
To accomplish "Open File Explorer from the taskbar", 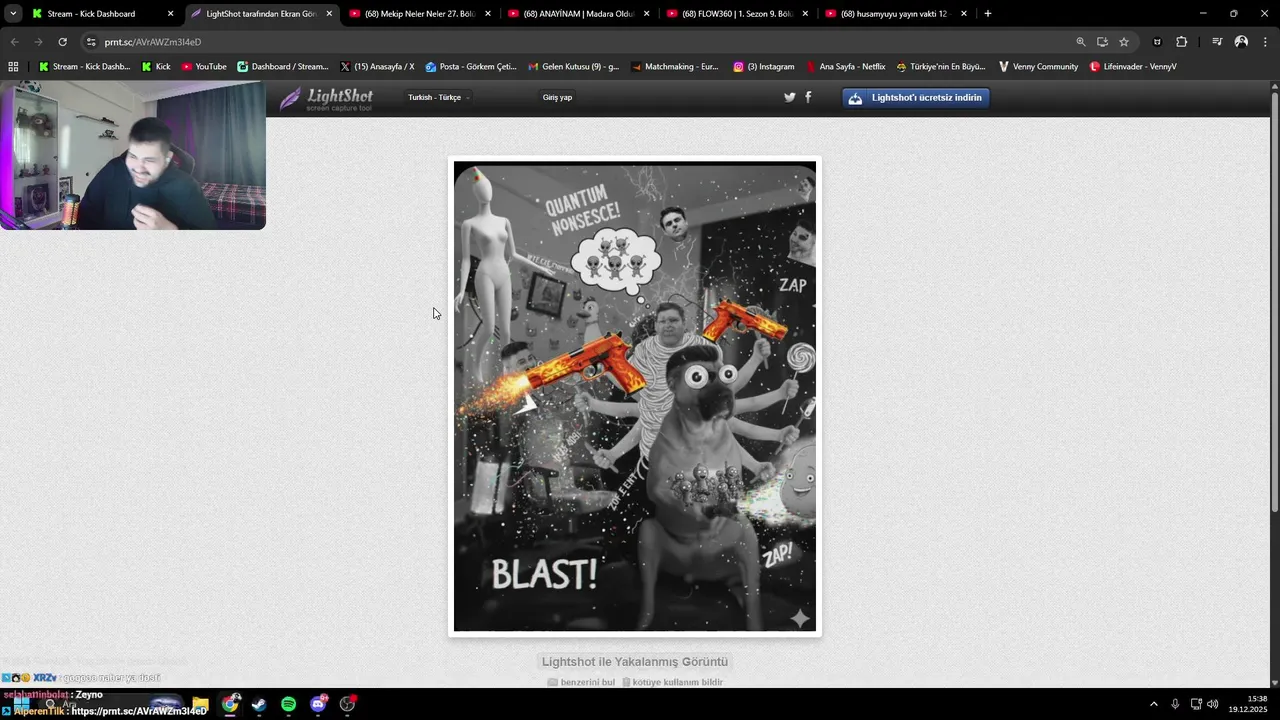I will coord(200,704).
